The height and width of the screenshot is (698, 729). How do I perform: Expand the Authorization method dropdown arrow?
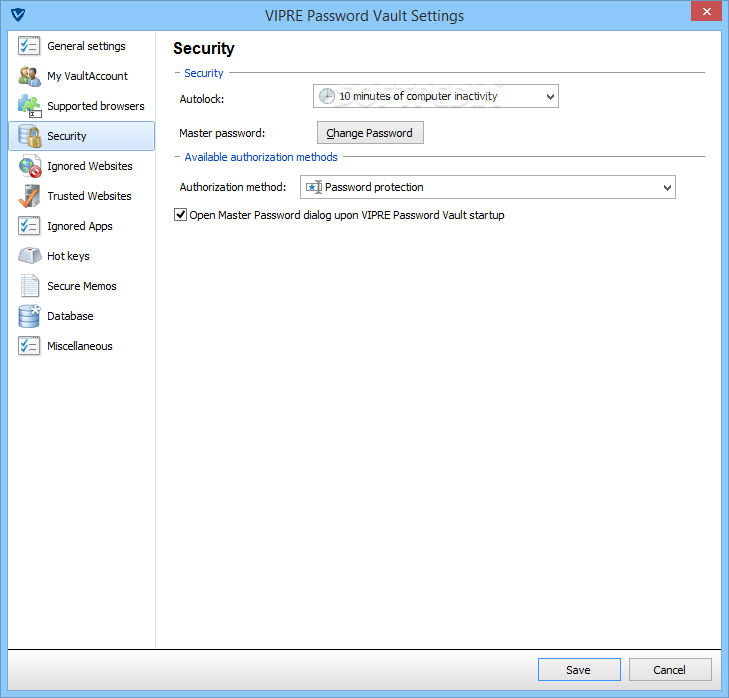tap(667, 187)
